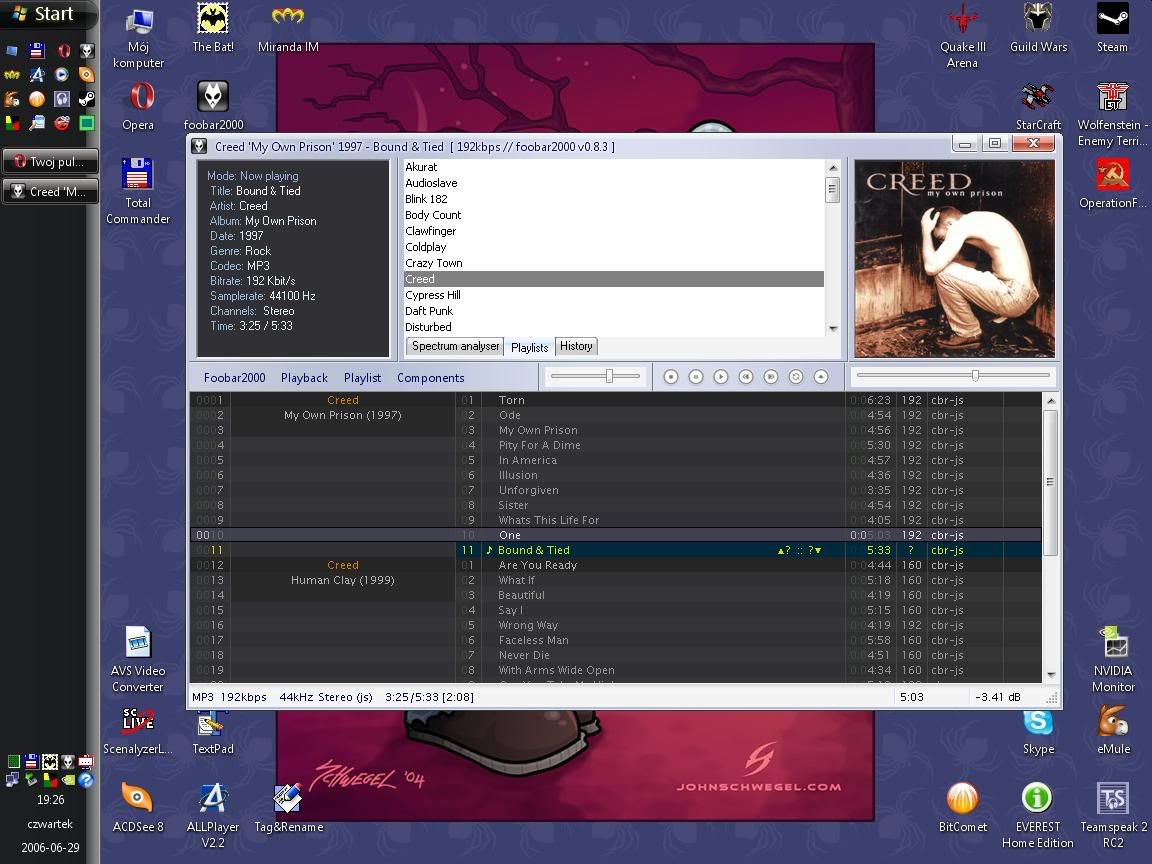Open Miranda IM desktop icon
The width and height of the screenshot is (1152, 864).
click(x=288, y=28)
